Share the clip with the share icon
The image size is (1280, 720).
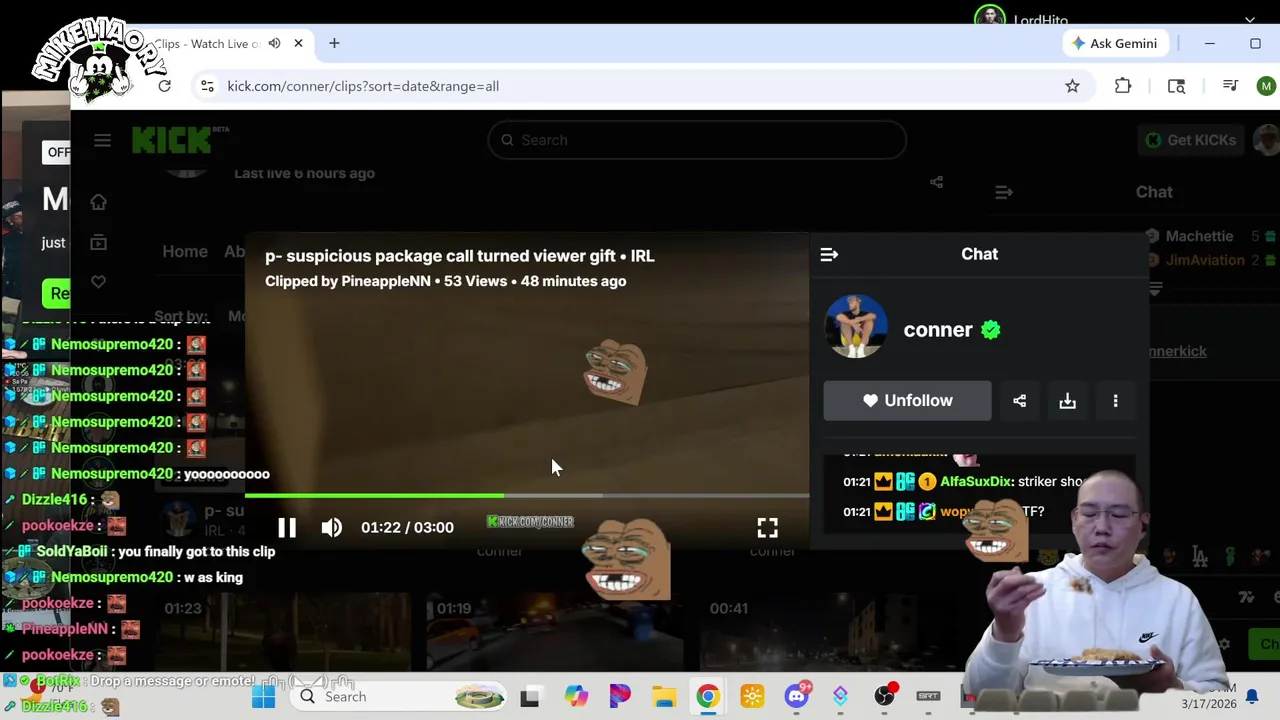point(1019,400)
